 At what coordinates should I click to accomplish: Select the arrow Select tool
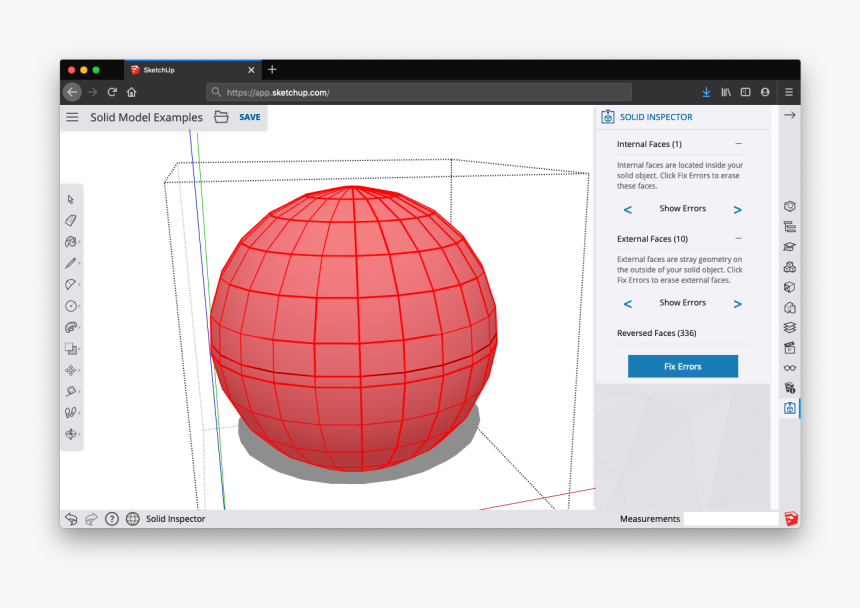71,199
